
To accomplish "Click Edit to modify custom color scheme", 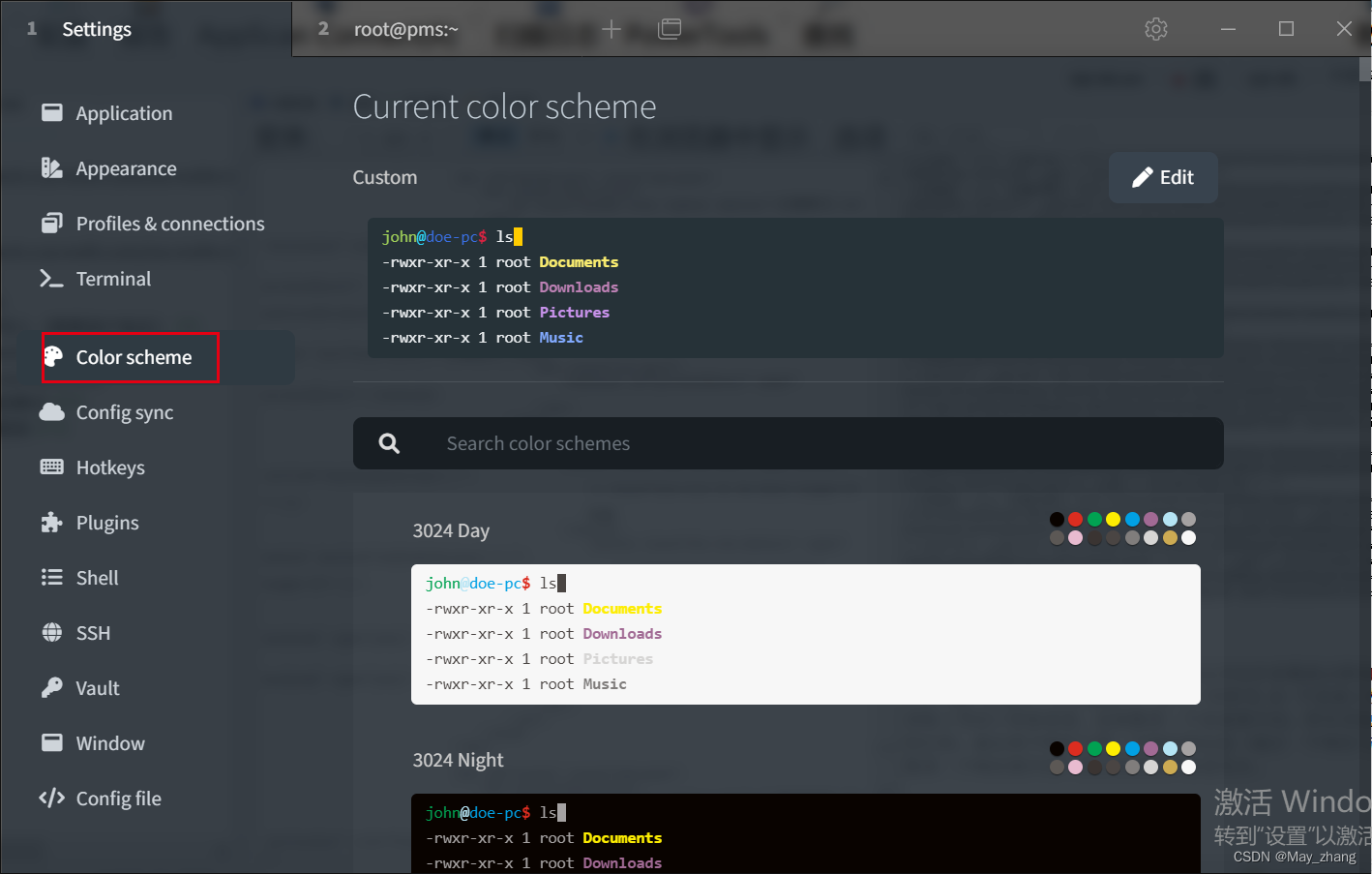I will point(1163,177).
